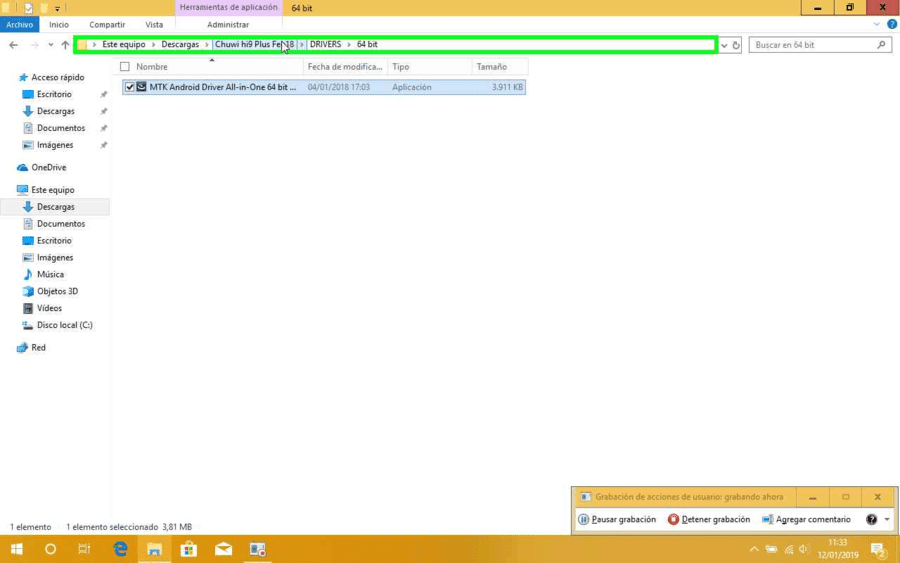Expand chevron after Descargas breadcrumb

[x=207, y=44]
